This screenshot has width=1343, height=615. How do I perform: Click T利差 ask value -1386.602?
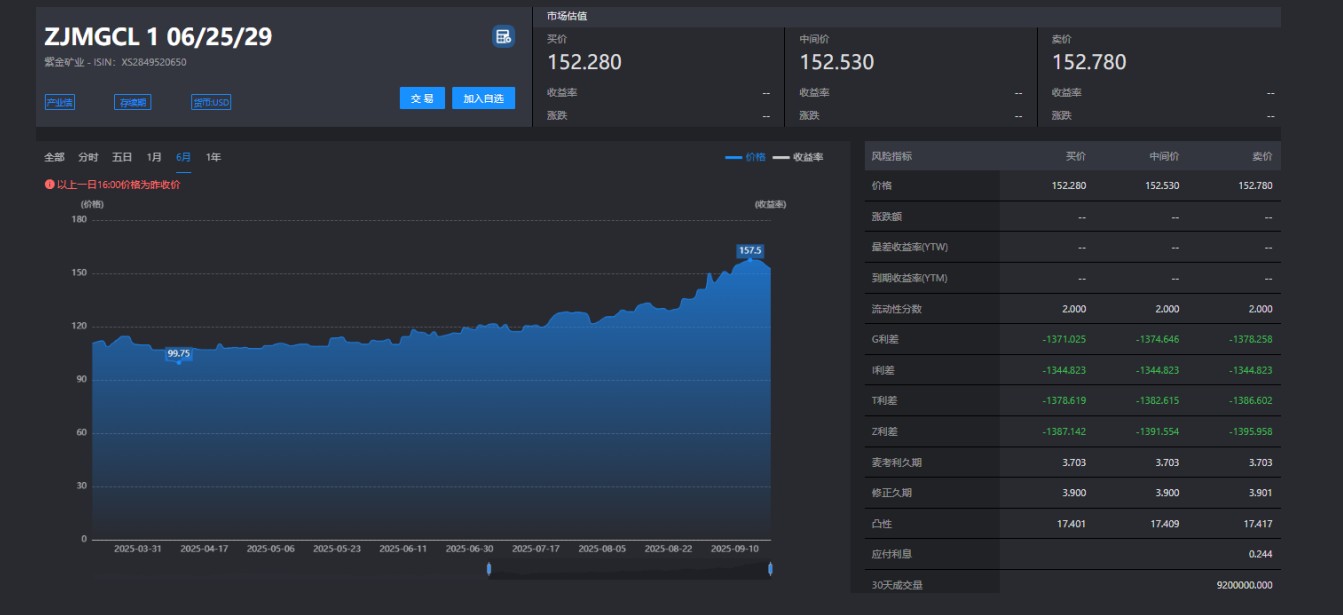tap(1251, 401)
